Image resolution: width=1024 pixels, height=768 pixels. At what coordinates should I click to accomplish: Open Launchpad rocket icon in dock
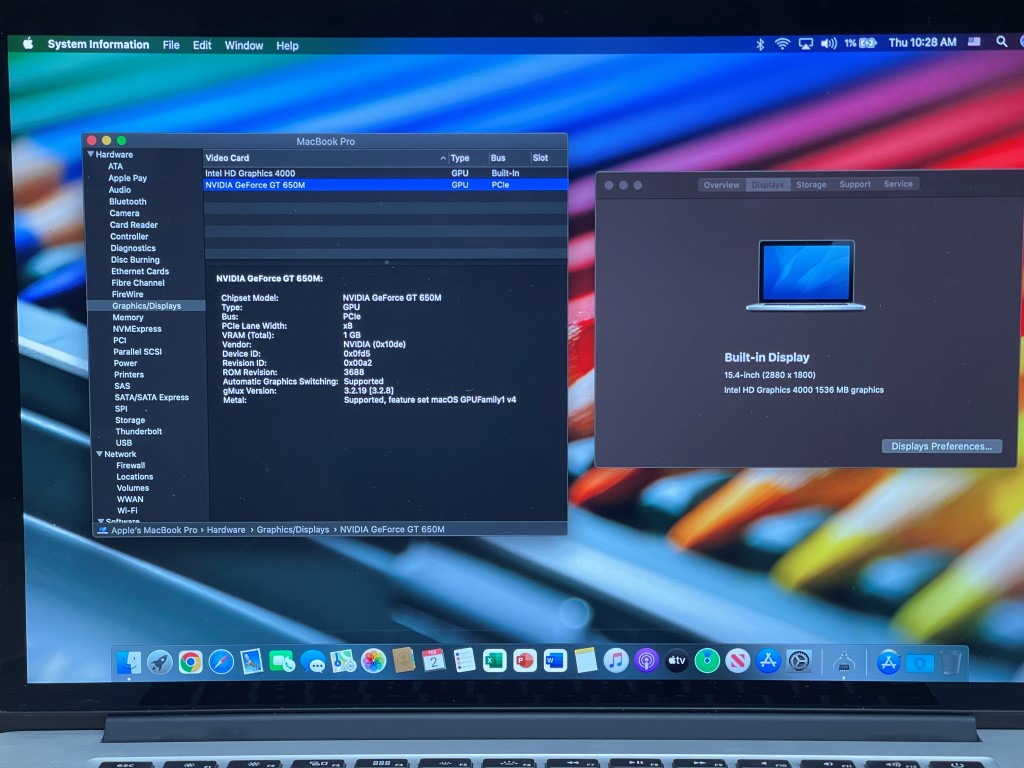[159, 662]
